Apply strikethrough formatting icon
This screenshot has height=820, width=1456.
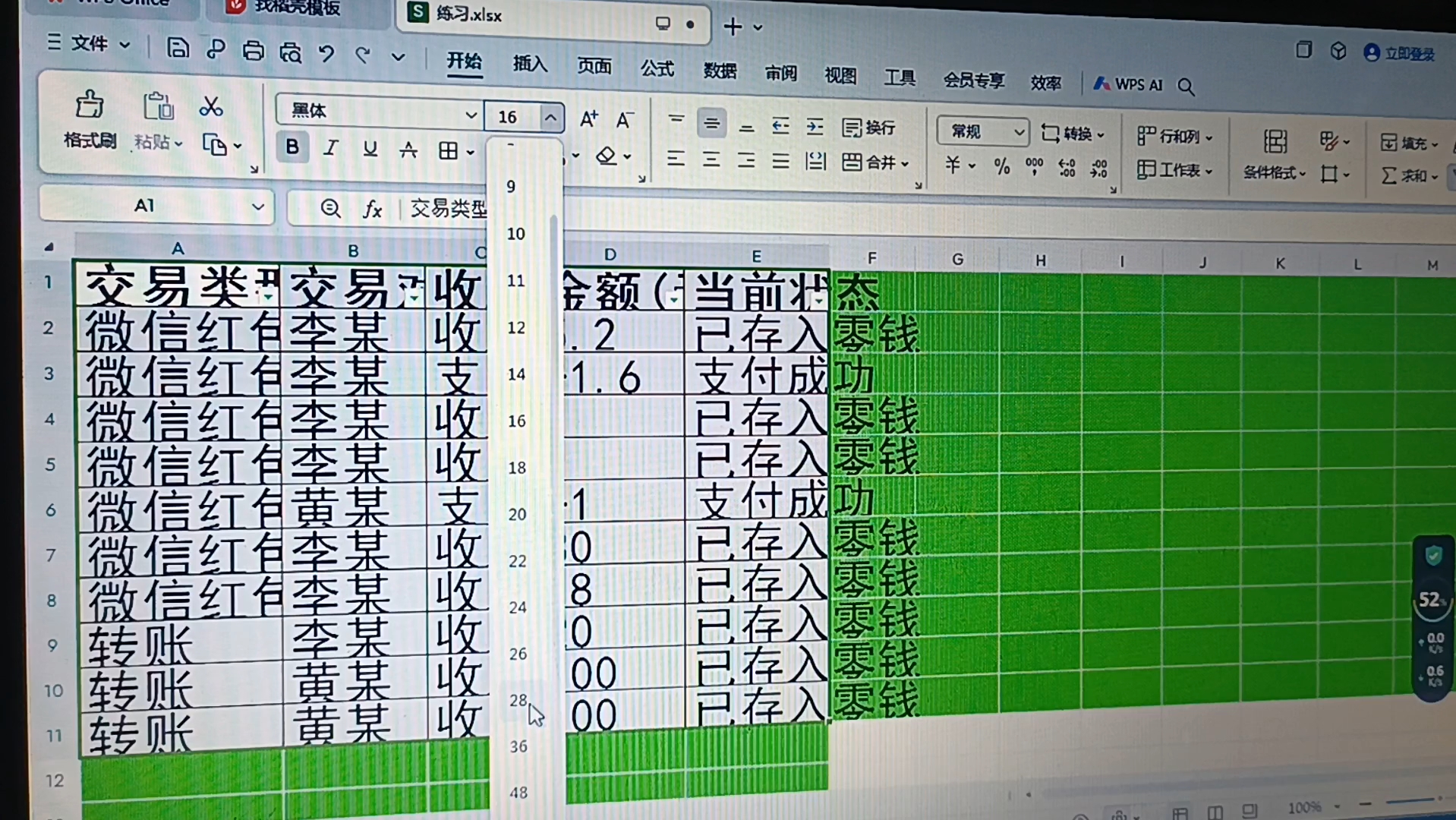pos(408,149)
